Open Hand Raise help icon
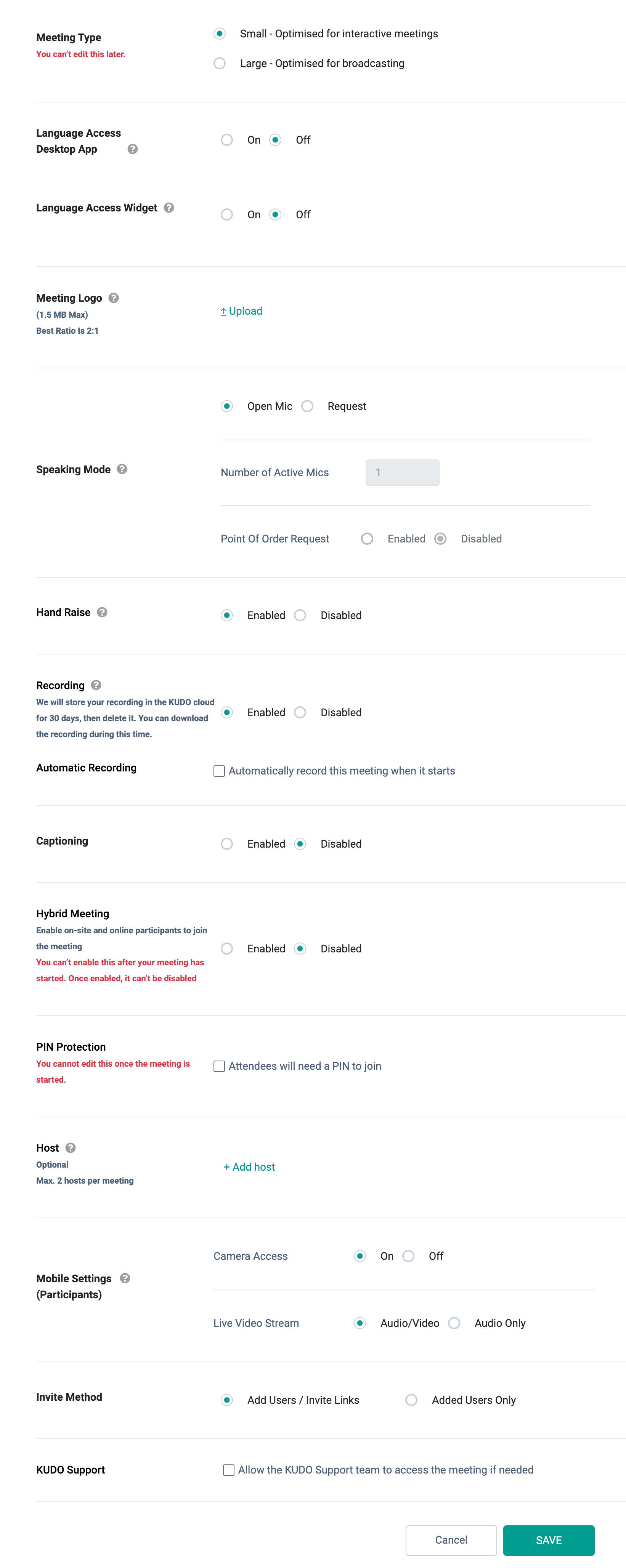Viewport: 626px width, 1568px height. click(102, 612)
